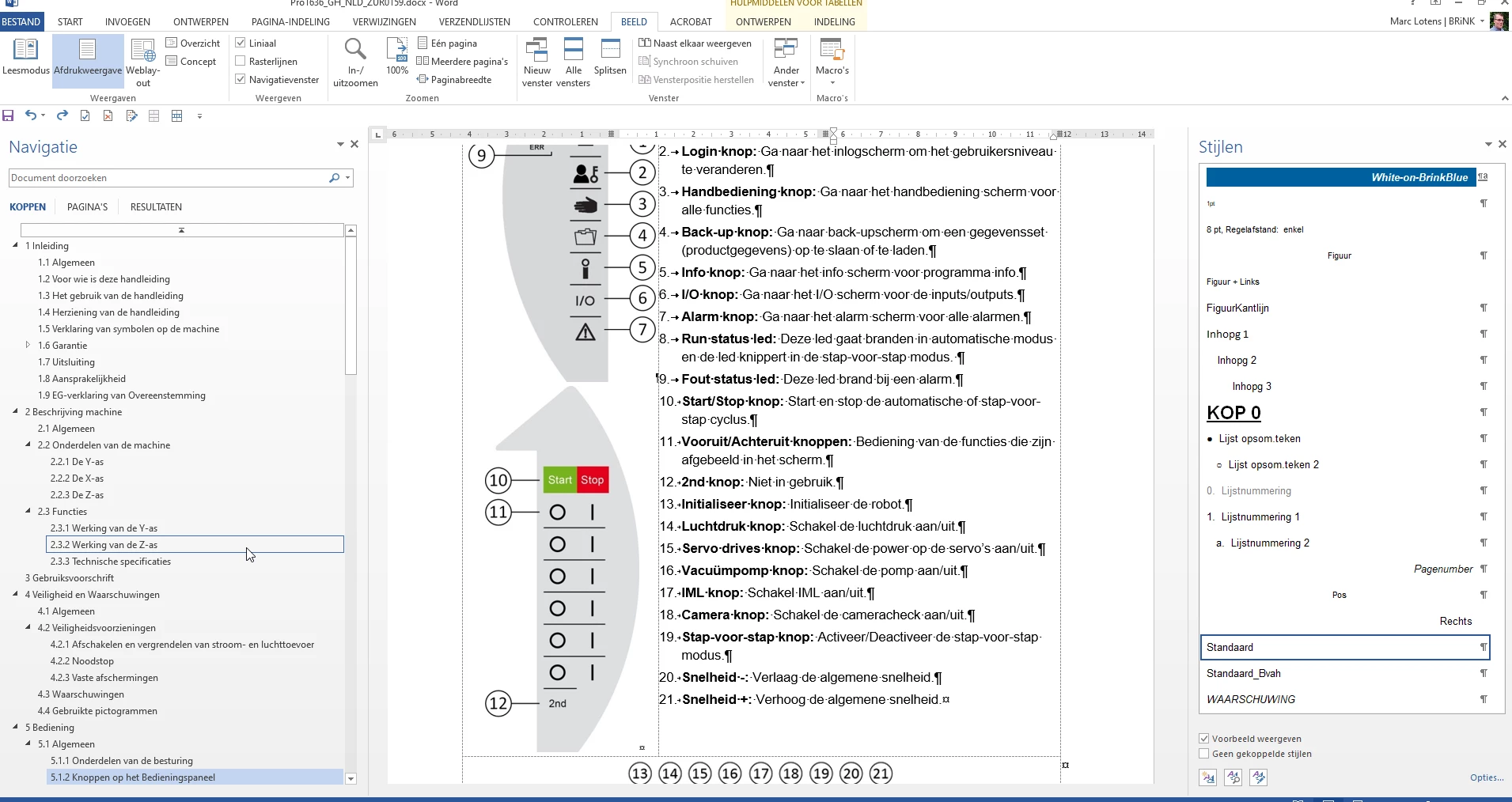Open a Nieuw venster
Image resolution: width=1512 pixels, height=802 pixels.
pos(537,62)
